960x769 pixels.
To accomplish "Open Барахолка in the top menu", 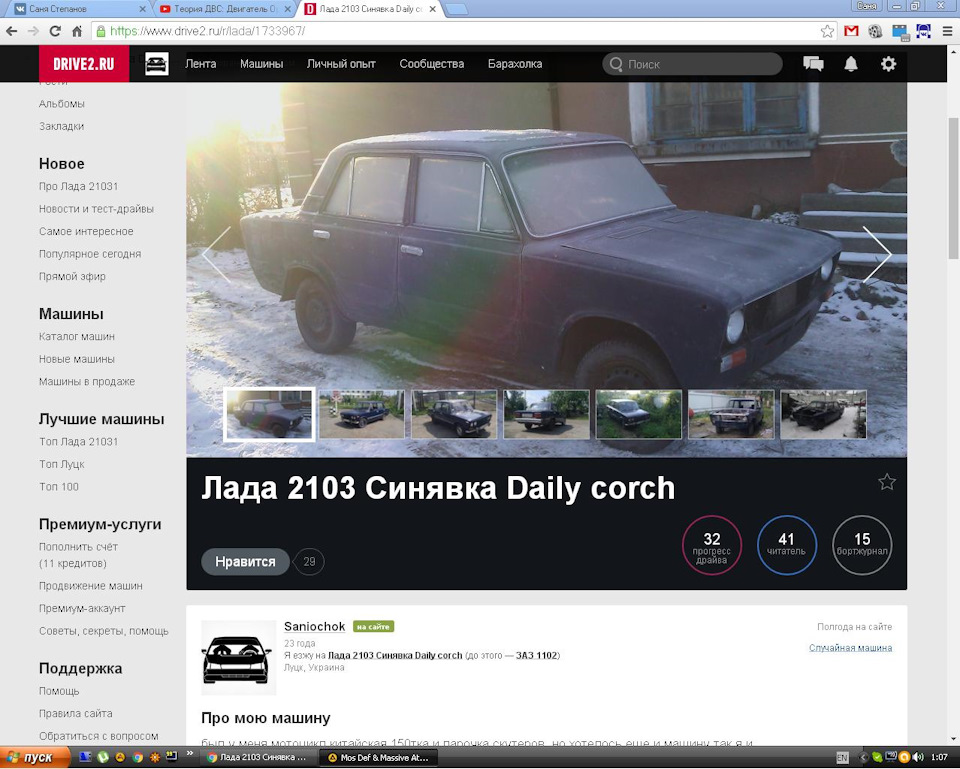I will click(x=515, y=64).
